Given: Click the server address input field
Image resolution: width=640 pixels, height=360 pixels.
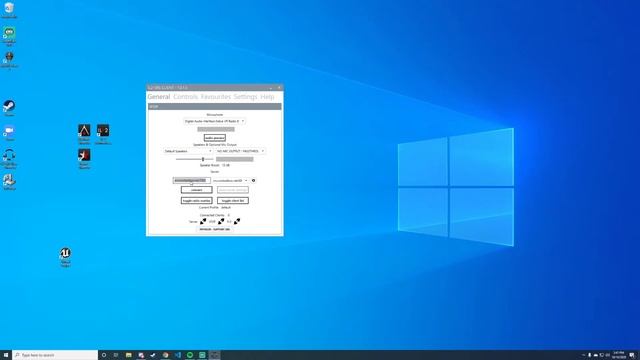Looking at the screenshot, I should [191, 180].
